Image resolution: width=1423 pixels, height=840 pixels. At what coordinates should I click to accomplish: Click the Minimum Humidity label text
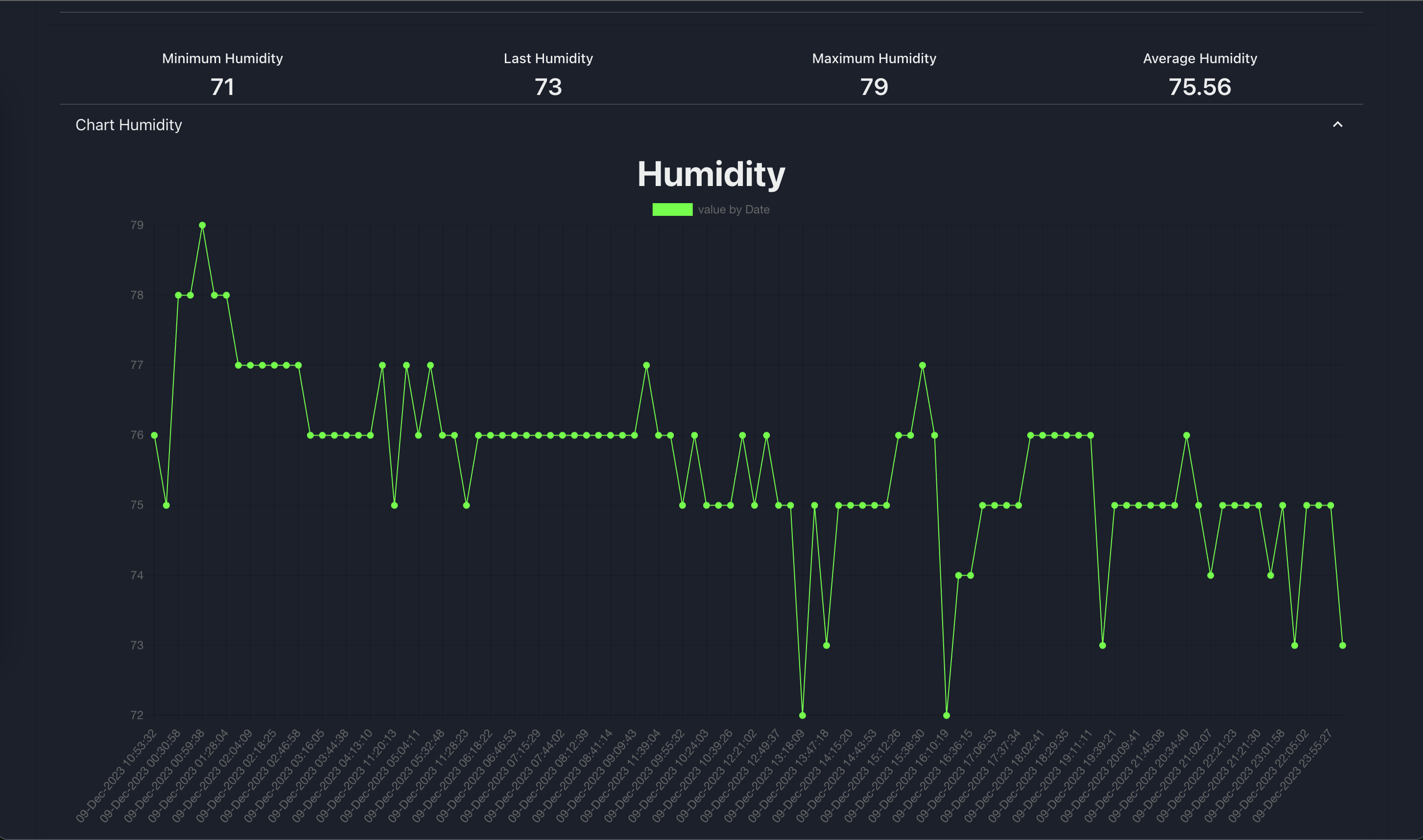tap(222, 58)
